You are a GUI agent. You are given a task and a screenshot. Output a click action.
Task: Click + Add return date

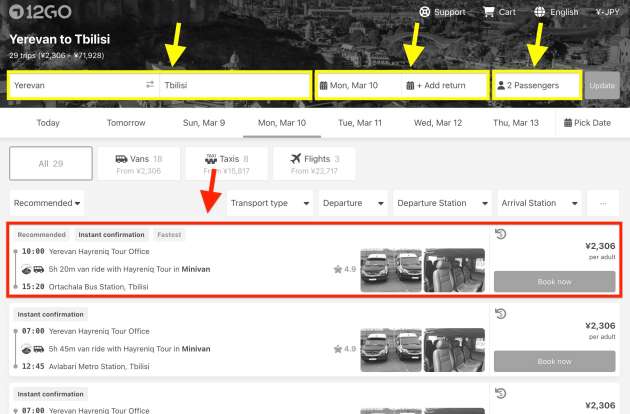pyautogui.click(x=444, y=85)
